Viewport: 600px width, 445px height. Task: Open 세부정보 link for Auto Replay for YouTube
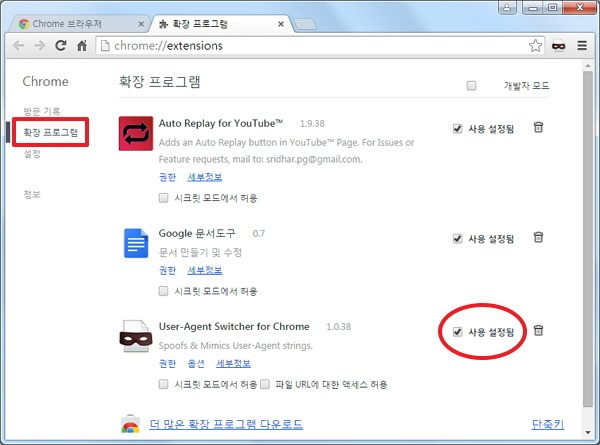pyautogui.click(x=204, y=177)
